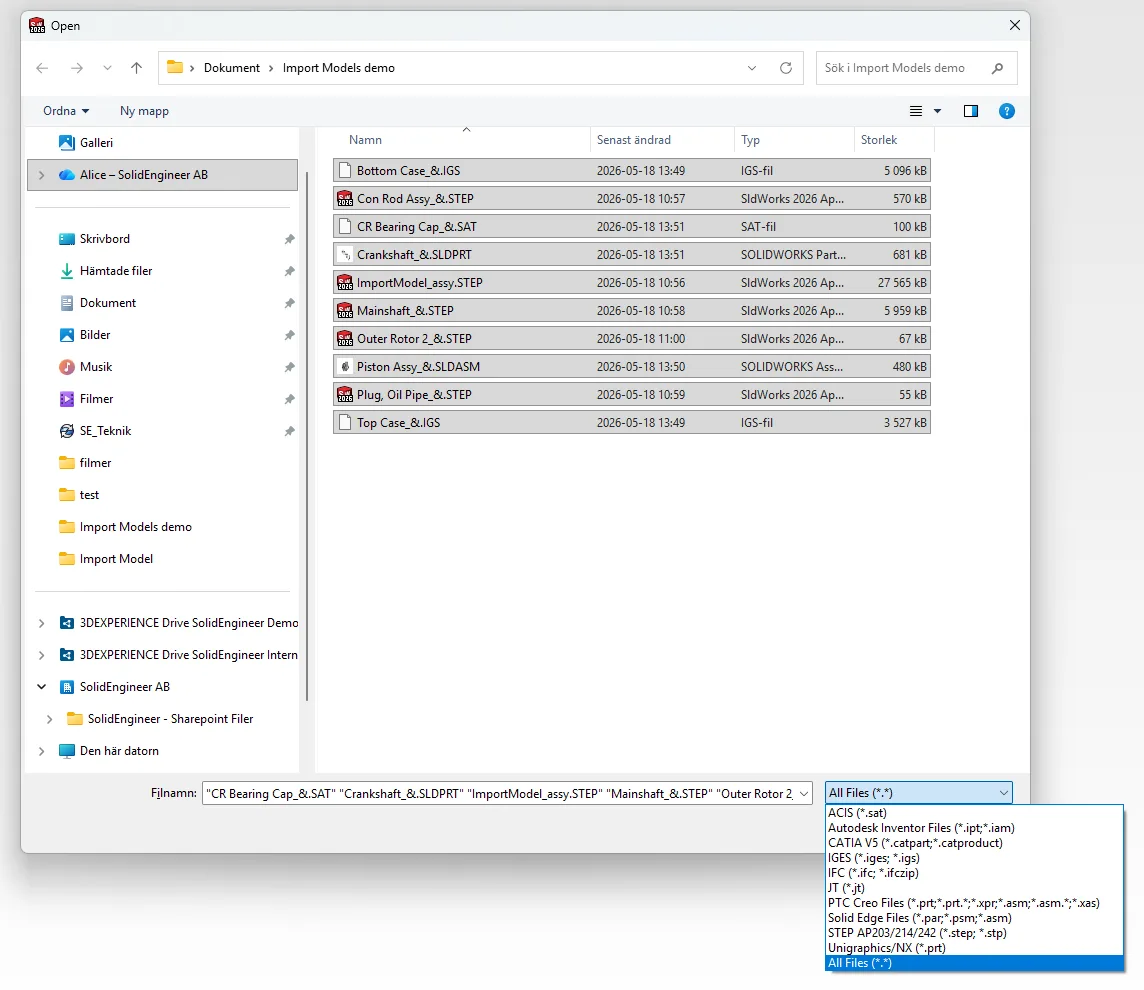Viewport: 1144px width, 990px height.
Task: Choose Solid Edge Files file type
Action: click(x=974, y=918)
